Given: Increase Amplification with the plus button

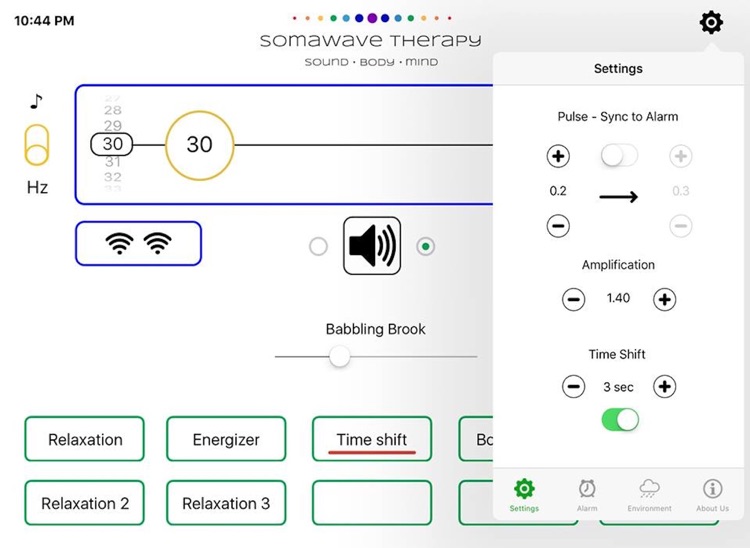Looking at the screenshot, I should (x=664, y=299).
